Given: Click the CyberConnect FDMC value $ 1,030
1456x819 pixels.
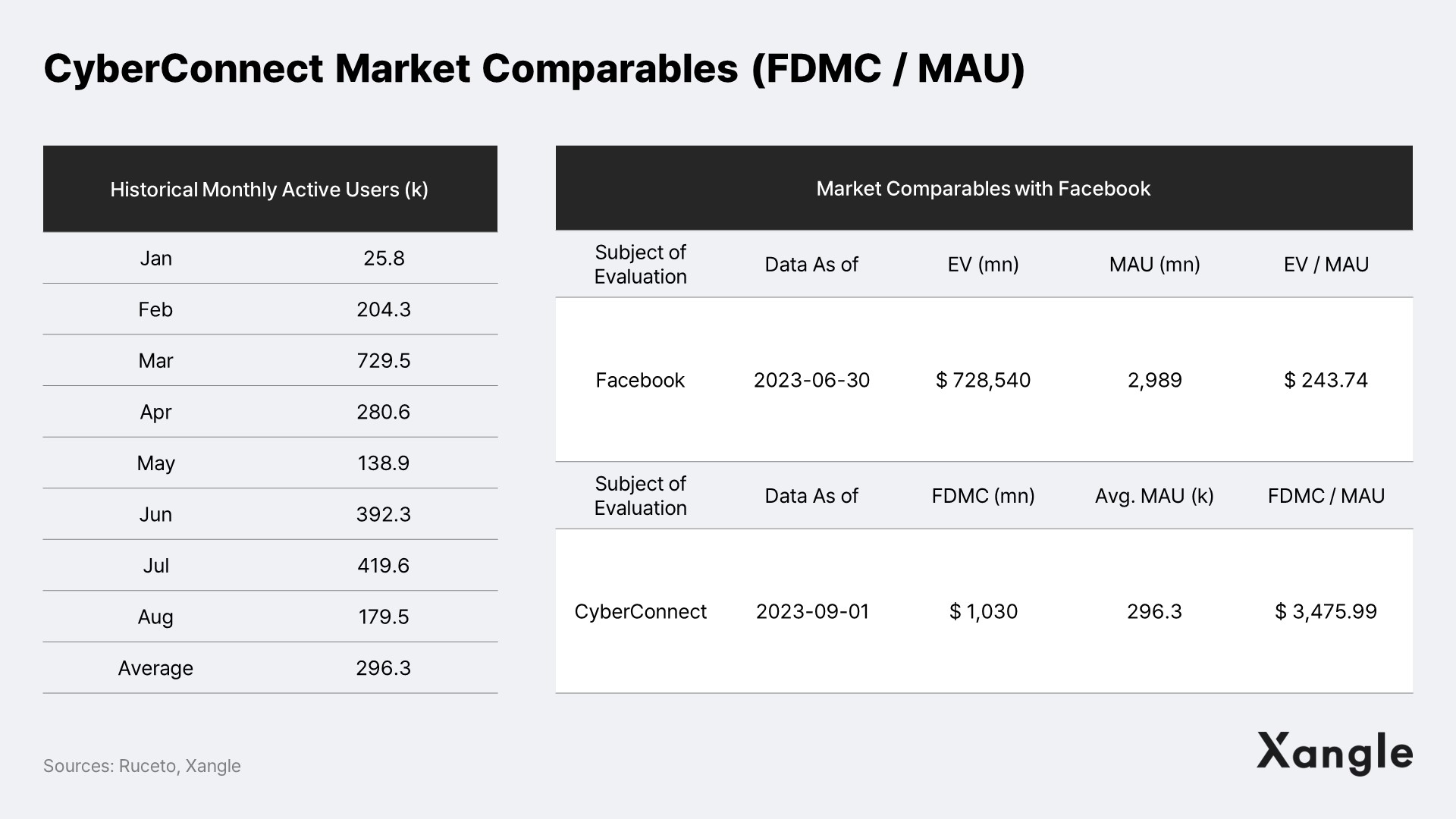Looking at the screenshot, I should click(984, 611).
